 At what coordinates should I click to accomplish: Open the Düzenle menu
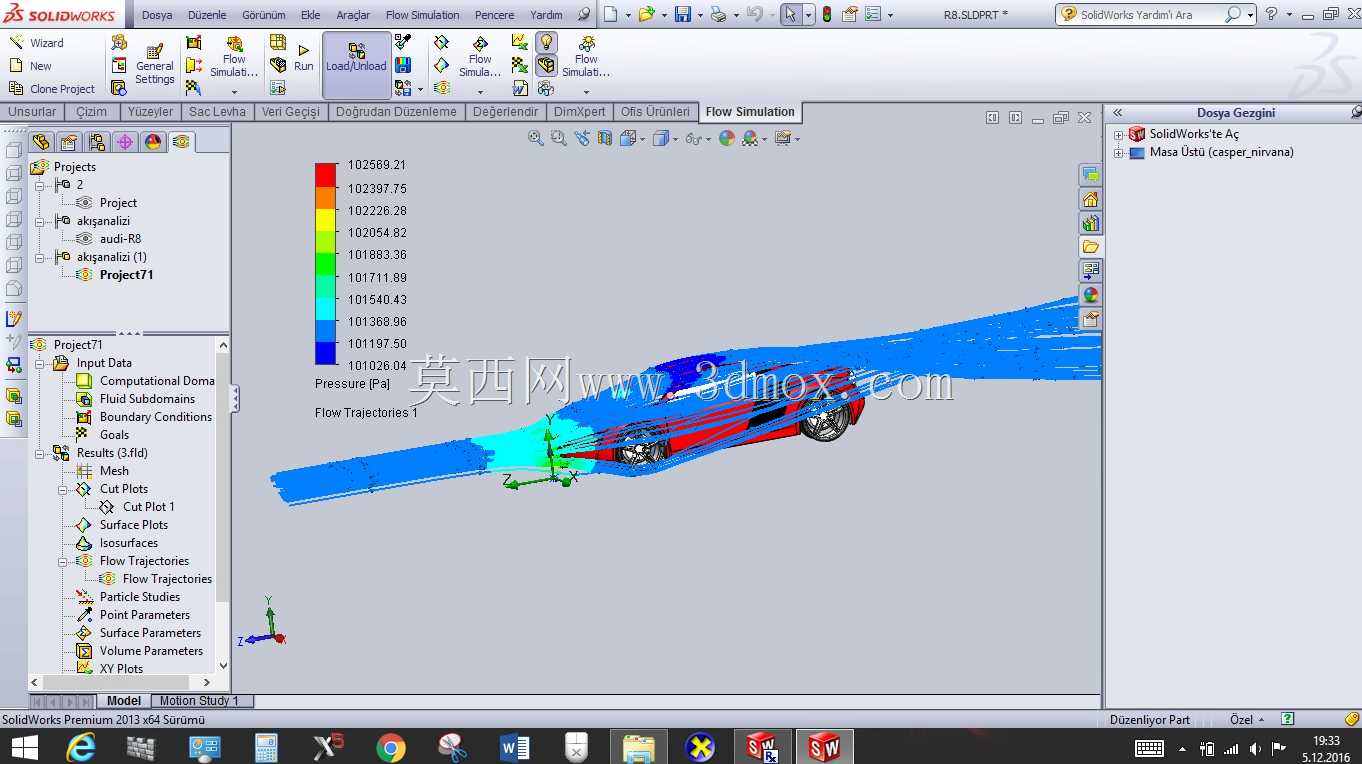(207, 15)
